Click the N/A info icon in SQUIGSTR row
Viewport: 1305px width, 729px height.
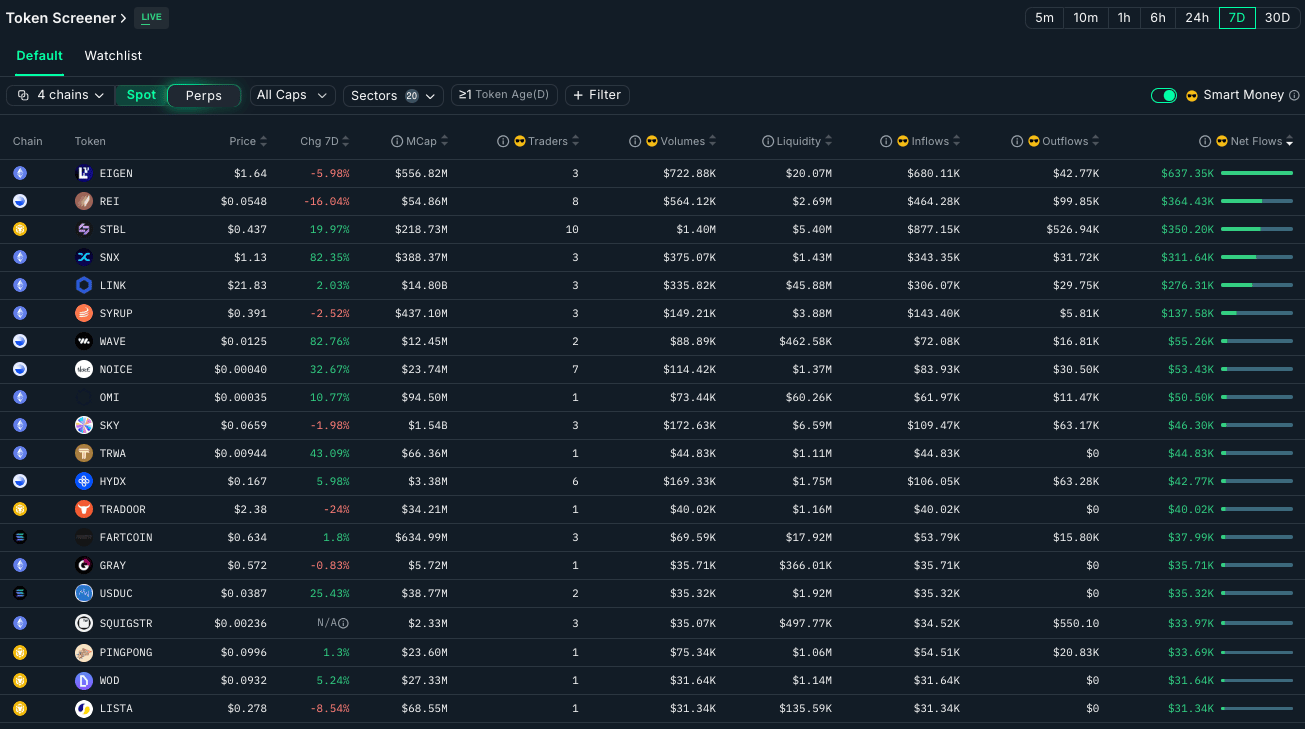click(343, 623)
